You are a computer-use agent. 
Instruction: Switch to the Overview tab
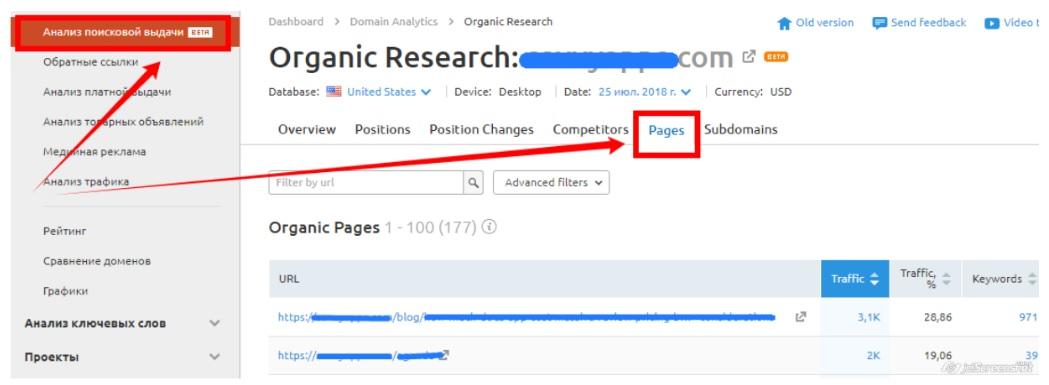point(307,130)
